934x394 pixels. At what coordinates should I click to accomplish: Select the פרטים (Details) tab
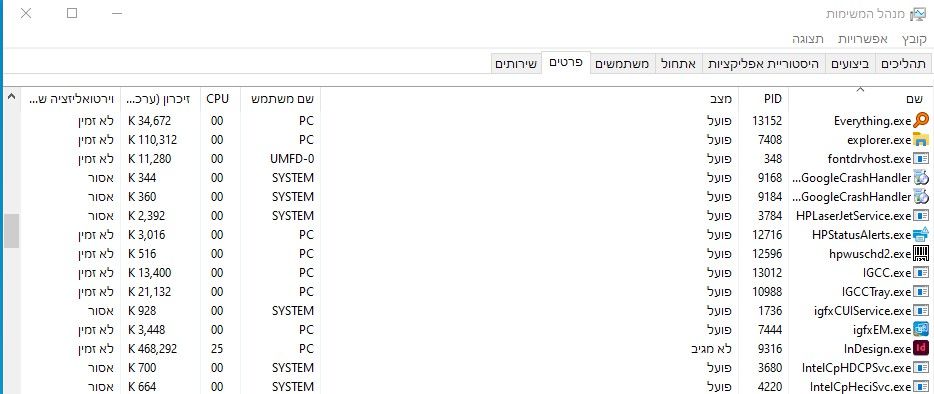pyautogui.click(x=565, y=63)
